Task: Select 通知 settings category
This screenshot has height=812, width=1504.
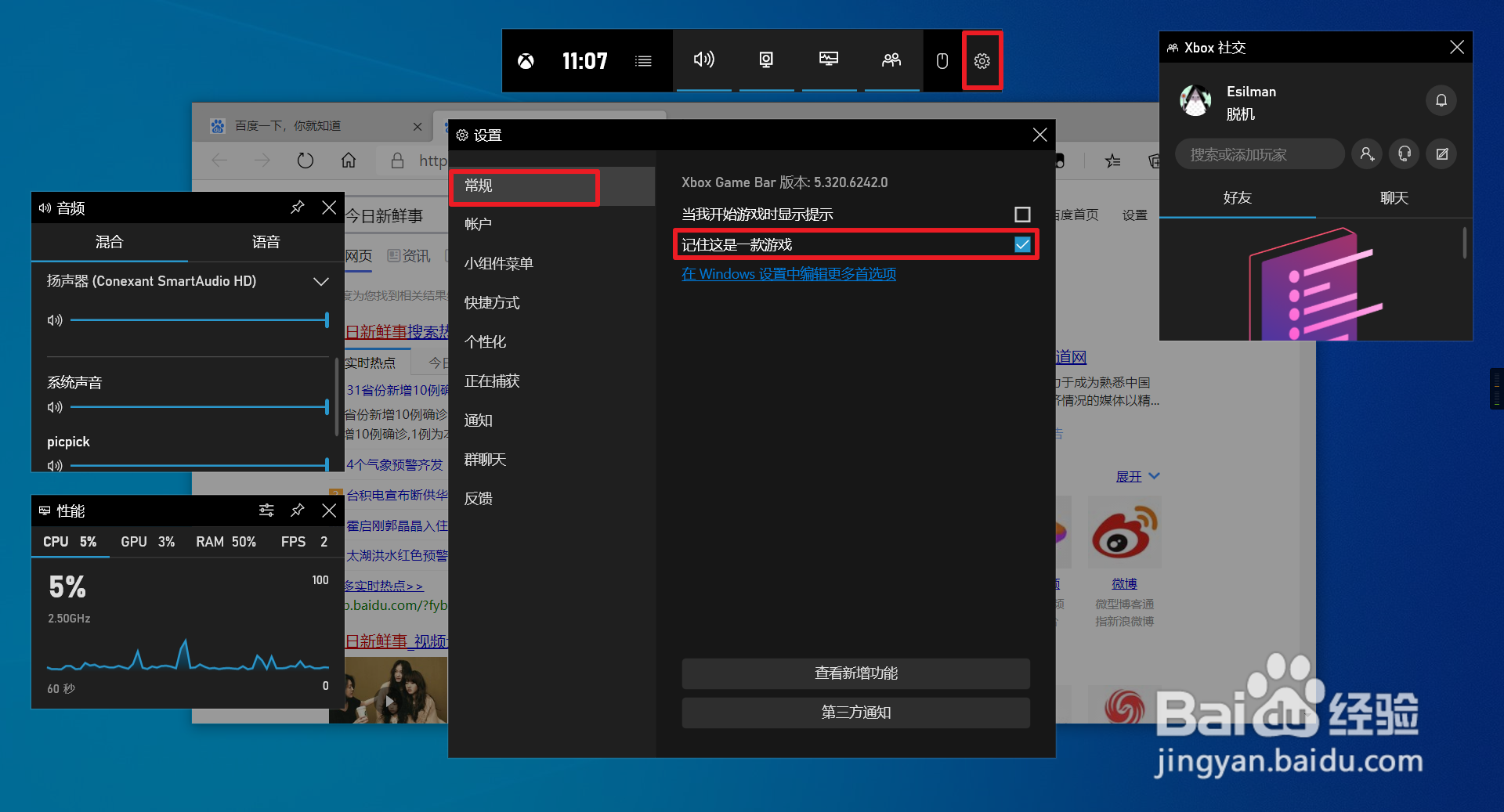Action: coord(552,420)
